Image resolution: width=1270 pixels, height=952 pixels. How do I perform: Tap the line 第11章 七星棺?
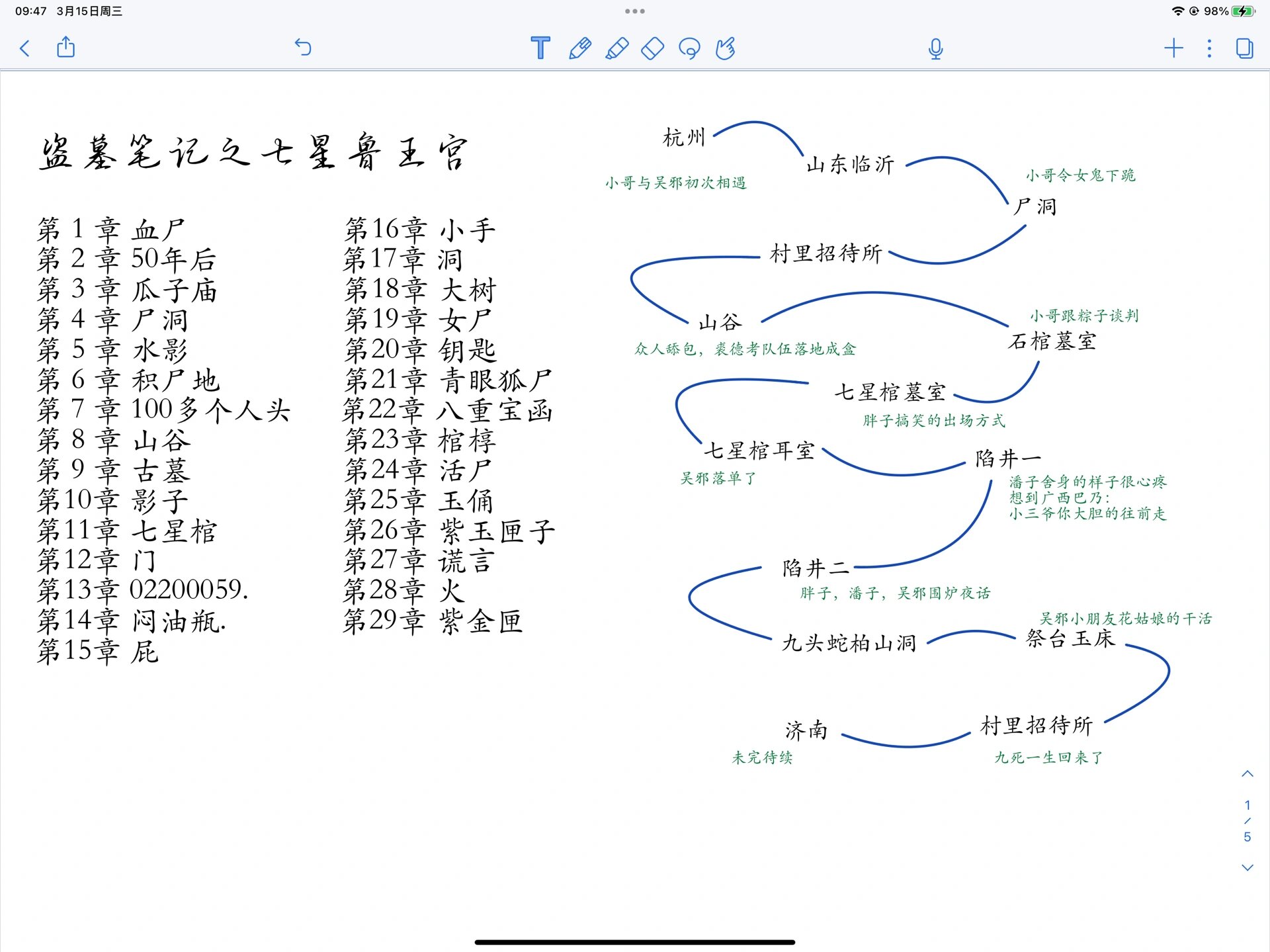127,531
